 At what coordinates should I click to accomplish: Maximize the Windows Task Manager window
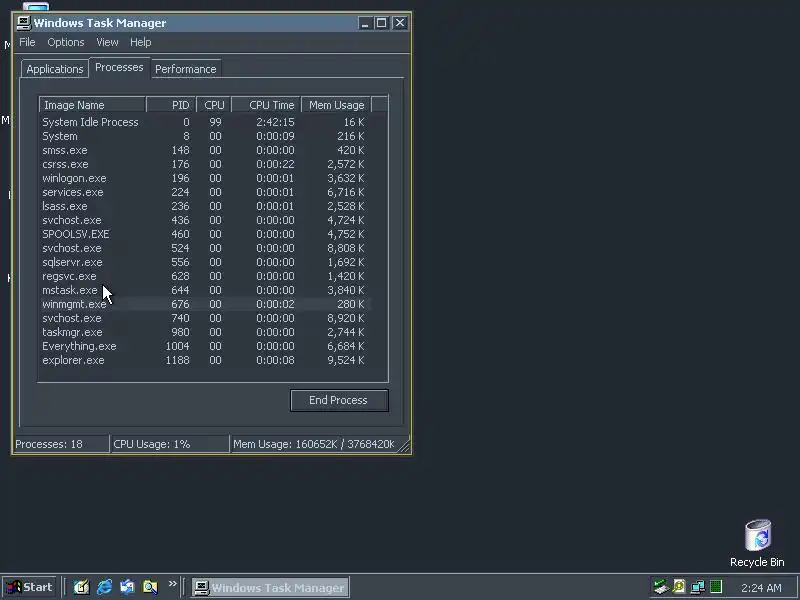[x=381, y=23]
